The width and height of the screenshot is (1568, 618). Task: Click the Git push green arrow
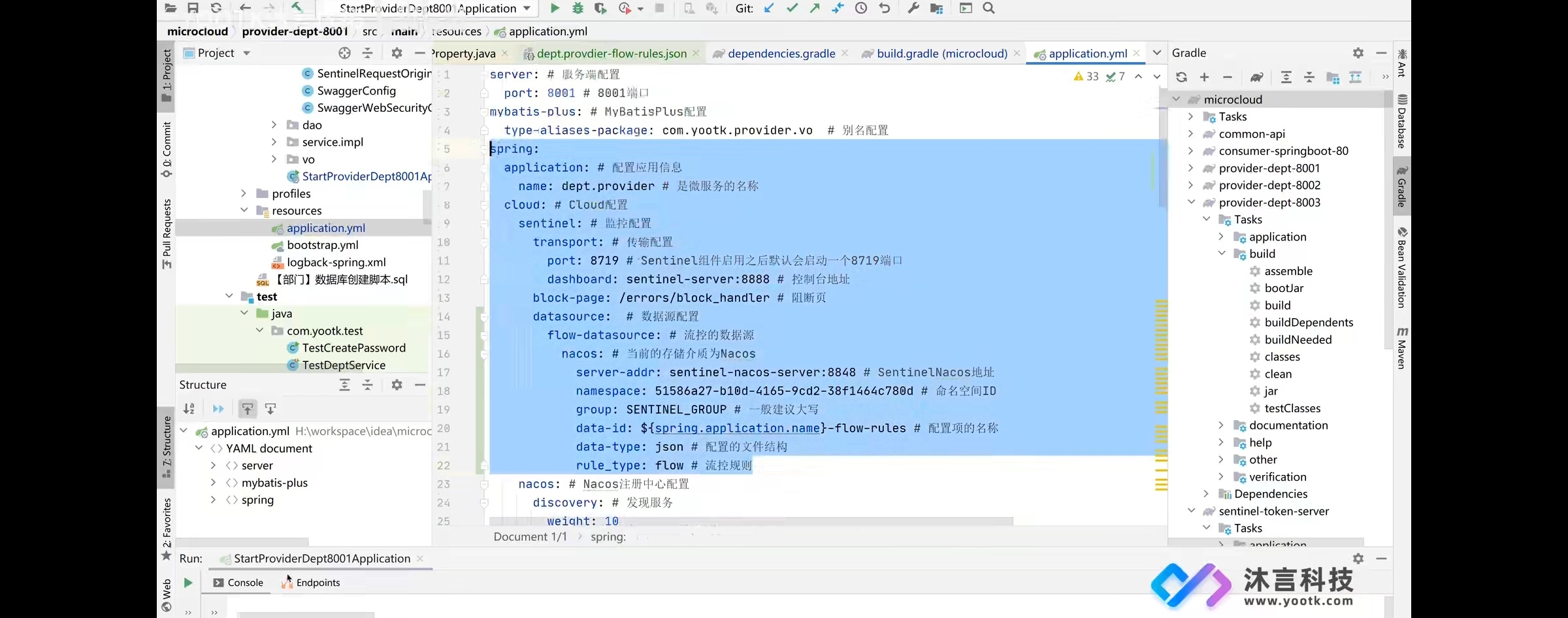(815, 8)
